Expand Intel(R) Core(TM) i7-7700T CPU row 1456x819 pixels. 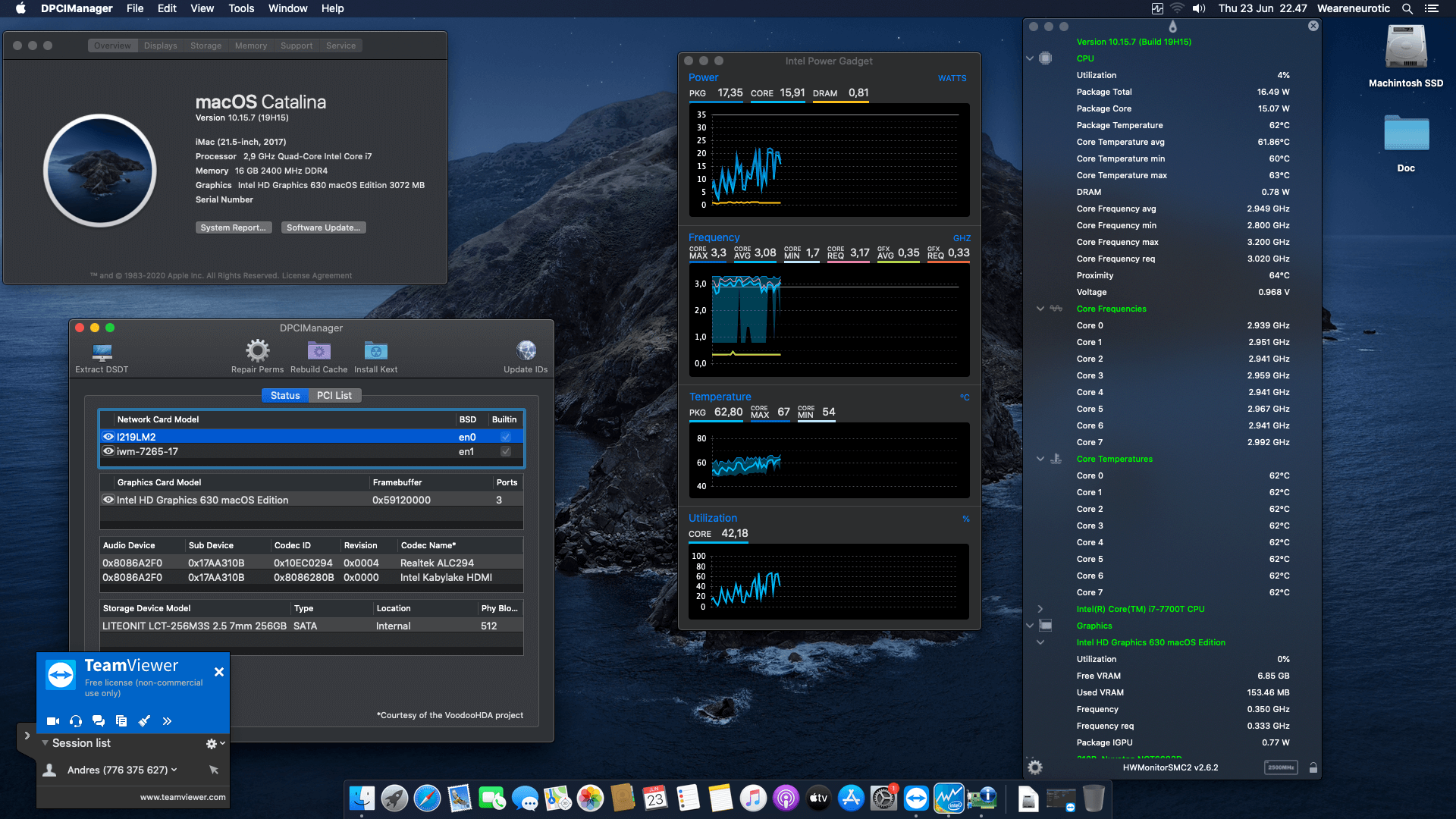click(1040, 609)
